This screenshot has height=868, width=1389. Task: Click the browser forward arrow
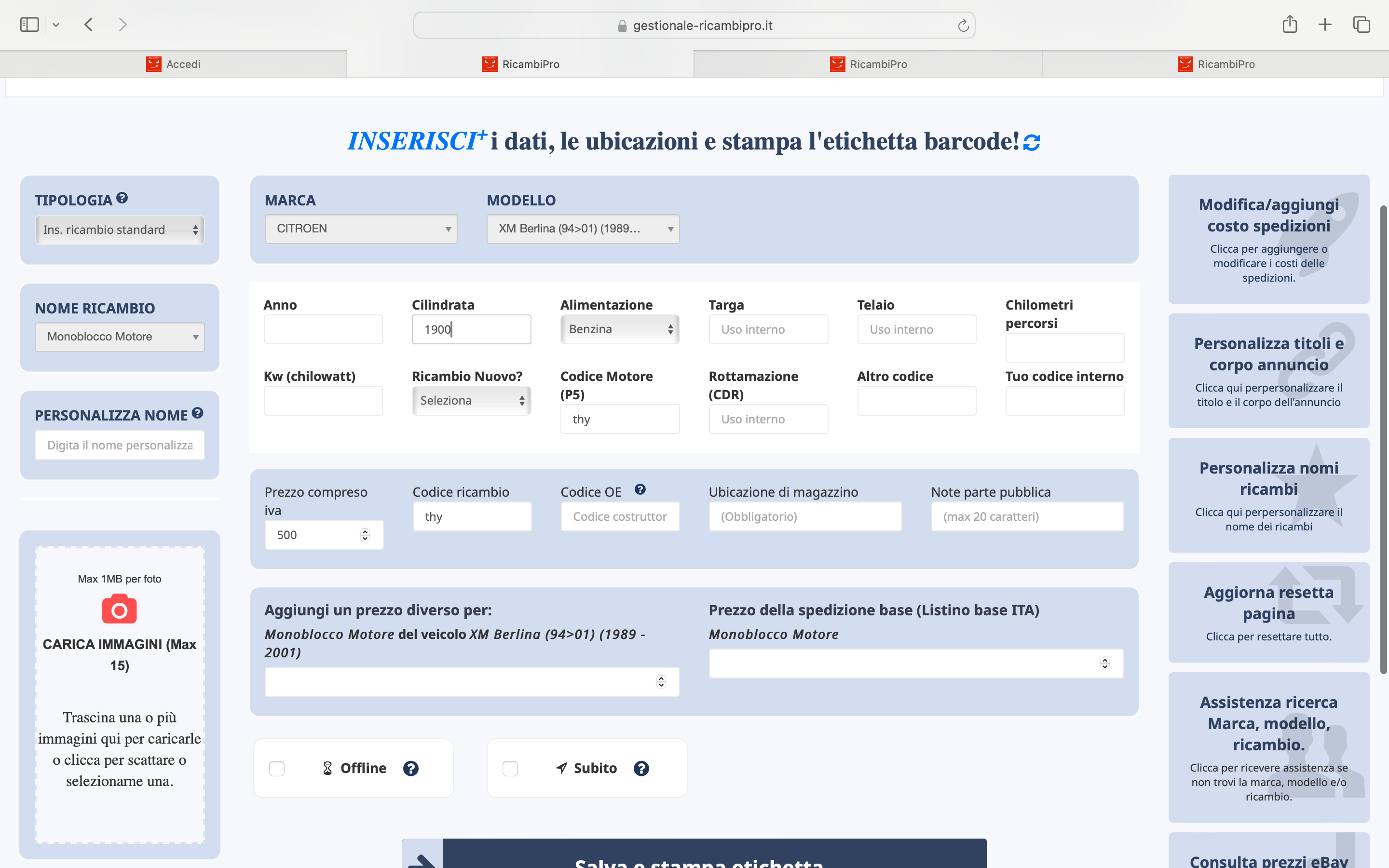click(122, 25)
